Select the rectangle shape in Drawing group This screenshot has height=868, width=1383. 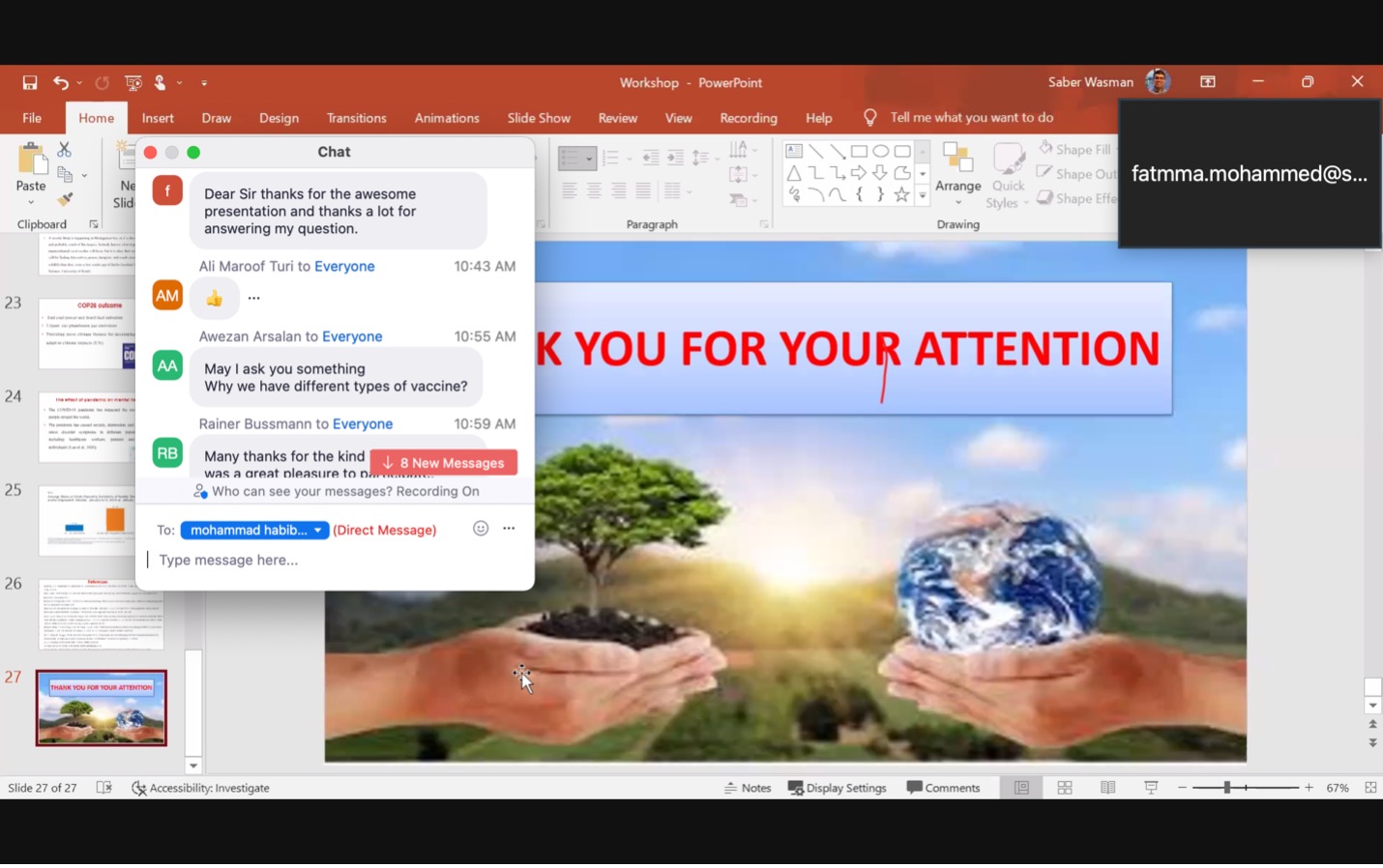pos(859,151)
